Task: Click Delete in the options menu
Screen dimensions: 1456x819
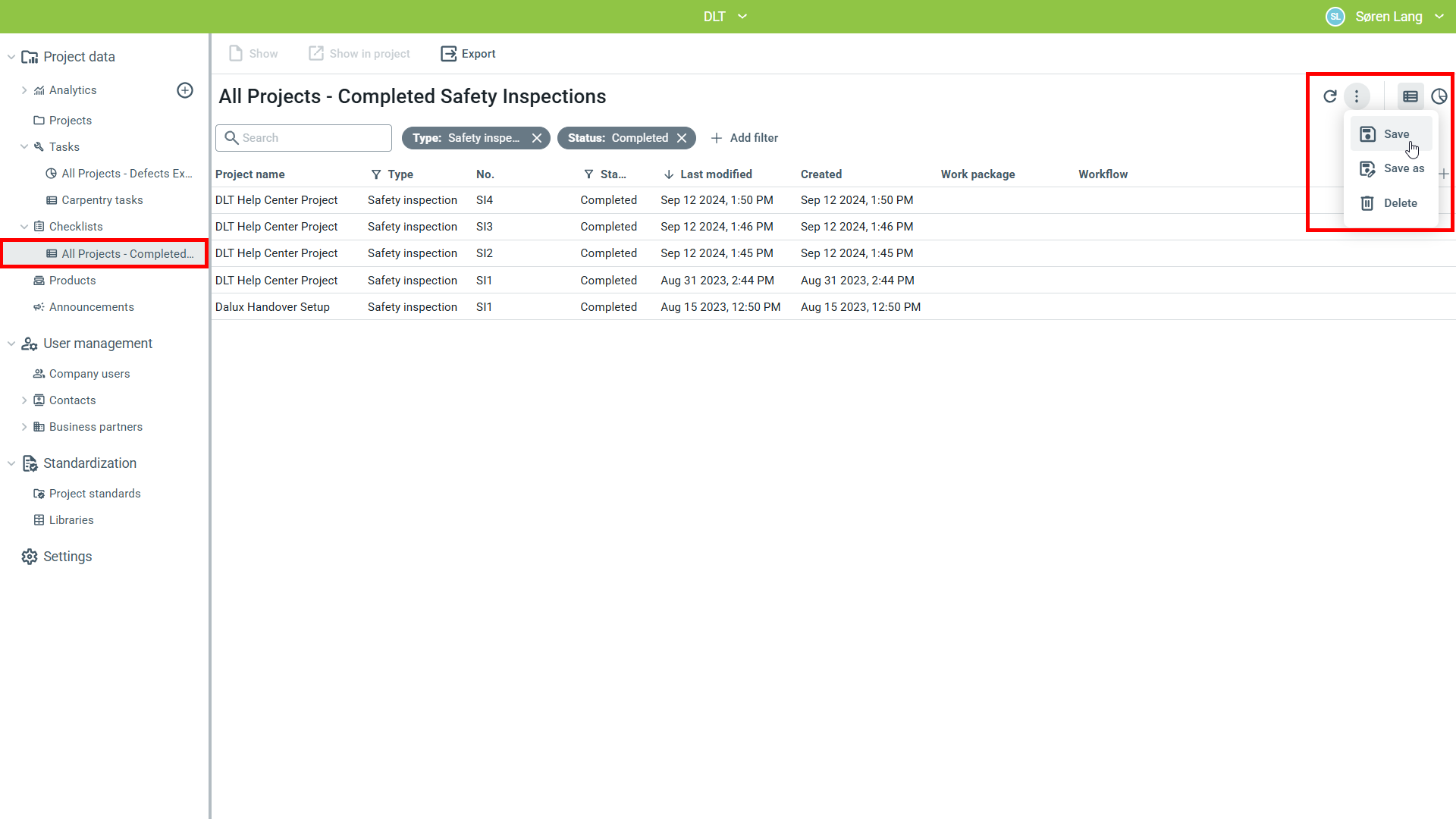Action: click(1400, 203)
